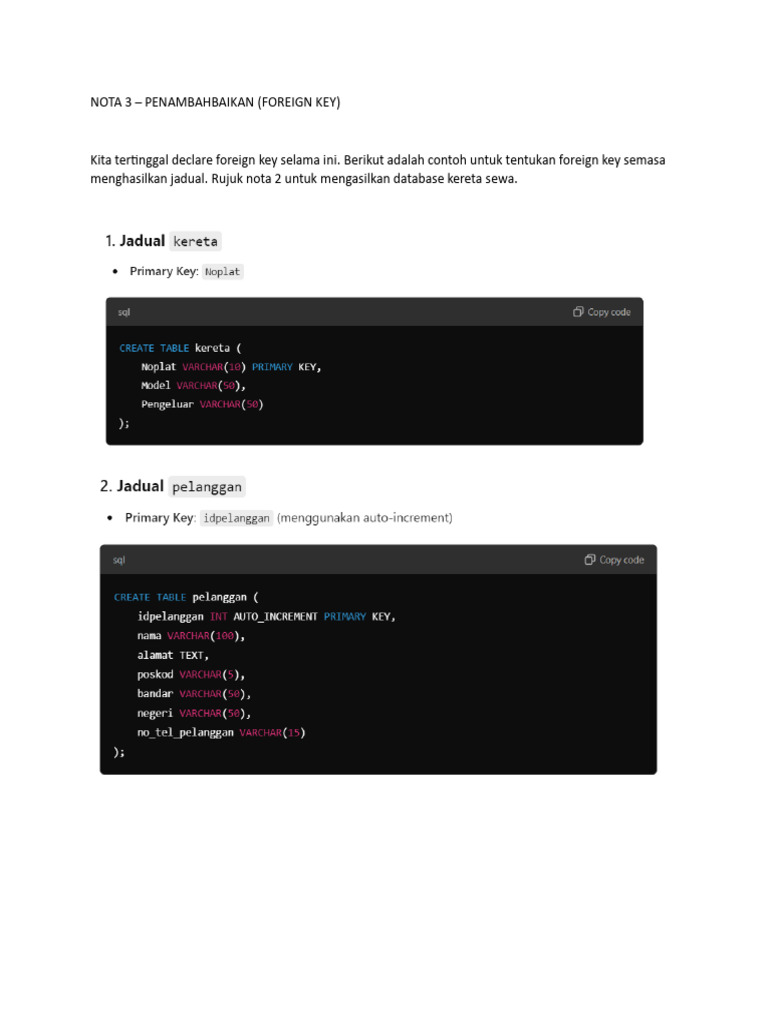Click the copy icon in the pelanggan code block

[590, 560]
